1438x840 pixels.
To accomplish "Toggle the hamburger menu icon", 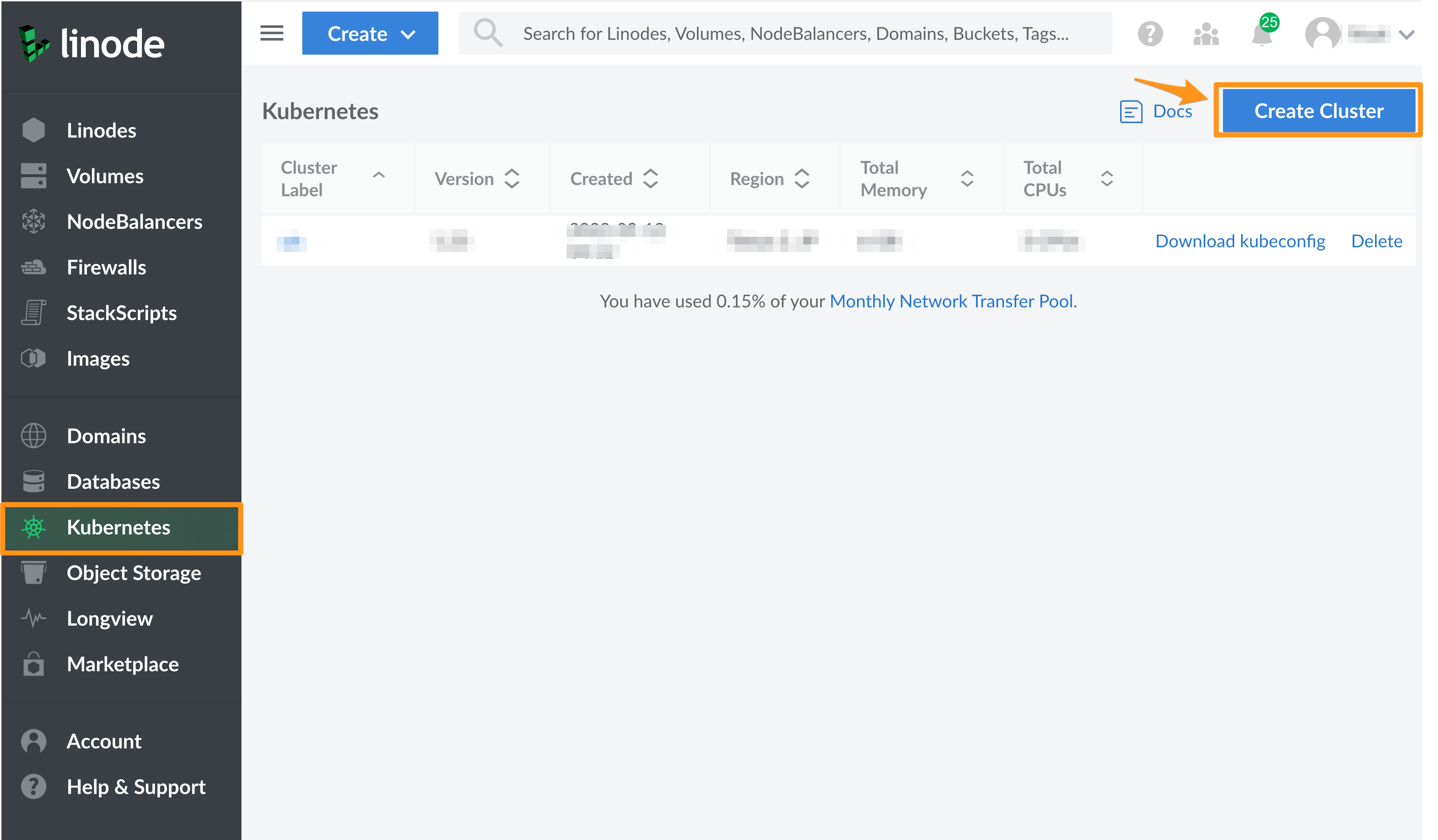I will 272,33.
